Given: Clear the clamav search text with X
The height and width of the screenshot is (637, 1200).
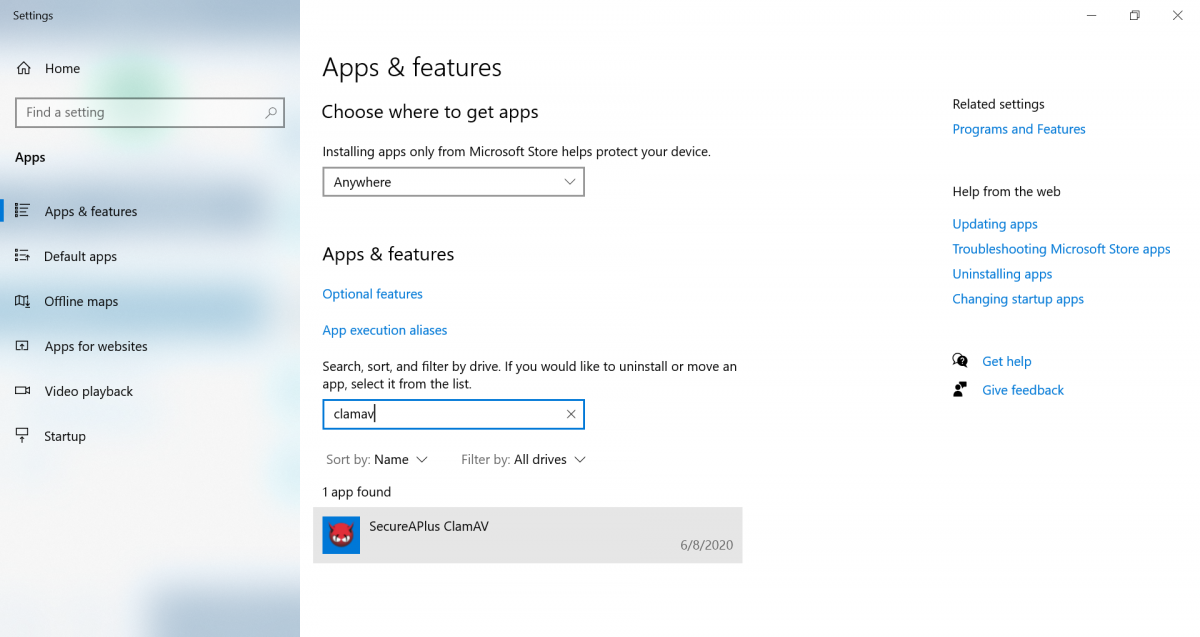Looking at the screenshot, I should (571, 414).
